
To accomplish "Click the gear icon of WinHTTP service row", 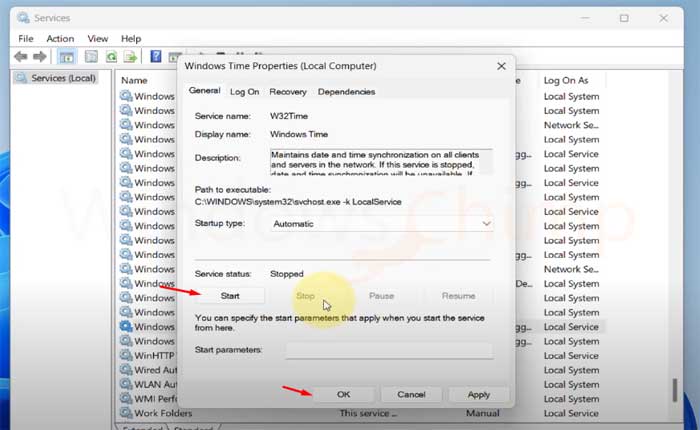I will [126, 355].
